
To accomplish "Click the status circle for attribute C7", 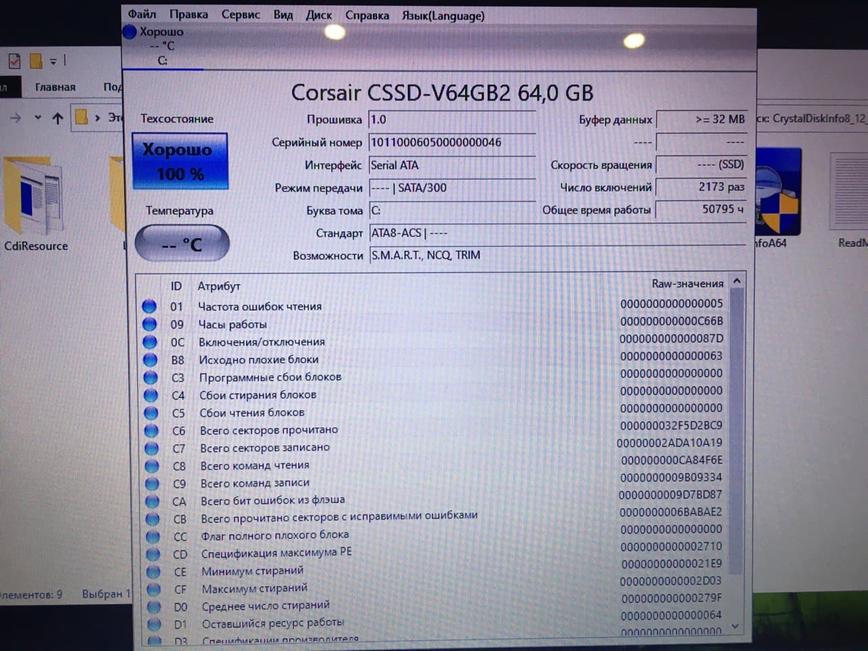I will pyautogui.click(x=151, y=448).
